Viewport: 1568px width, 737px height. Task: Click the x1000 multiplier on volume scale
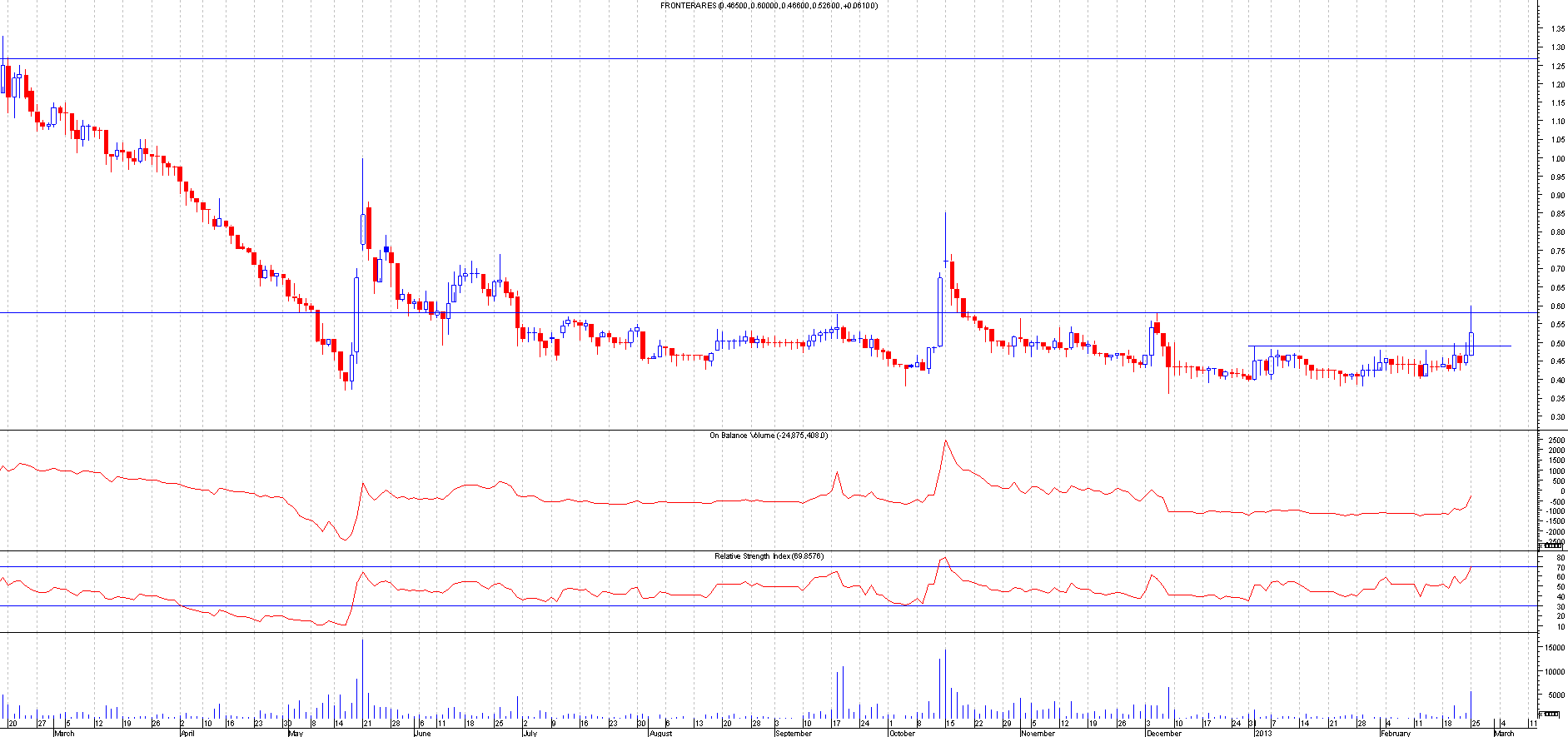[x=1549, y=714]
